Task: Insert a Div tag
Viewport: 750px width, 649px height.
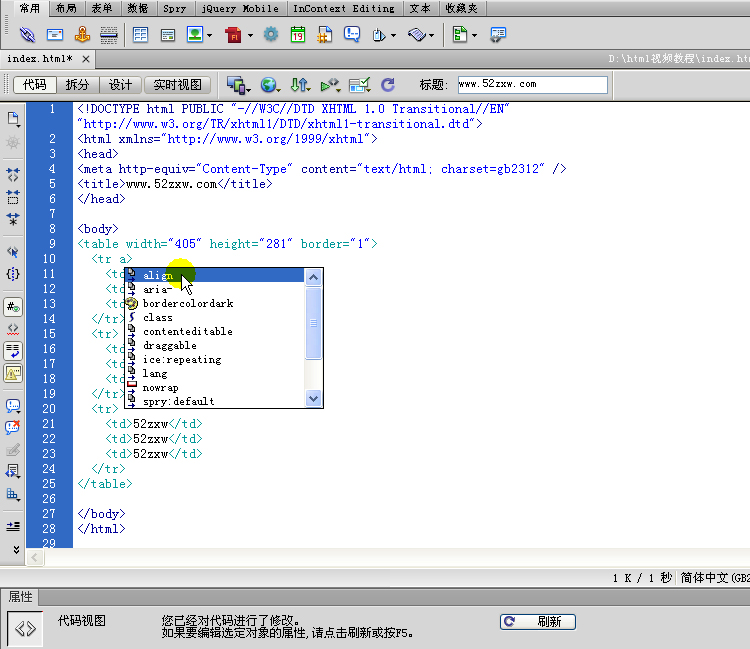Action: point(168,35)
